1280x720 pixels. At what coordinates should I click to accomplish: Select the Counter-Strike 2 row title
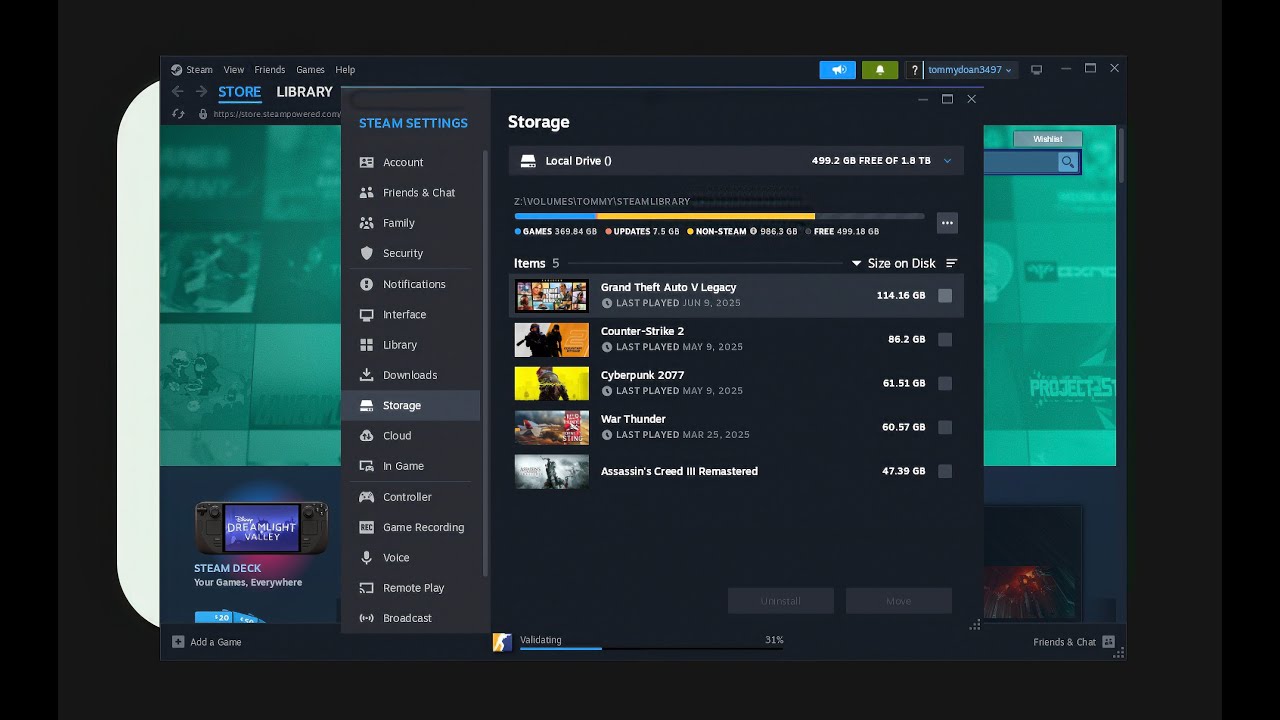(642, 331)
